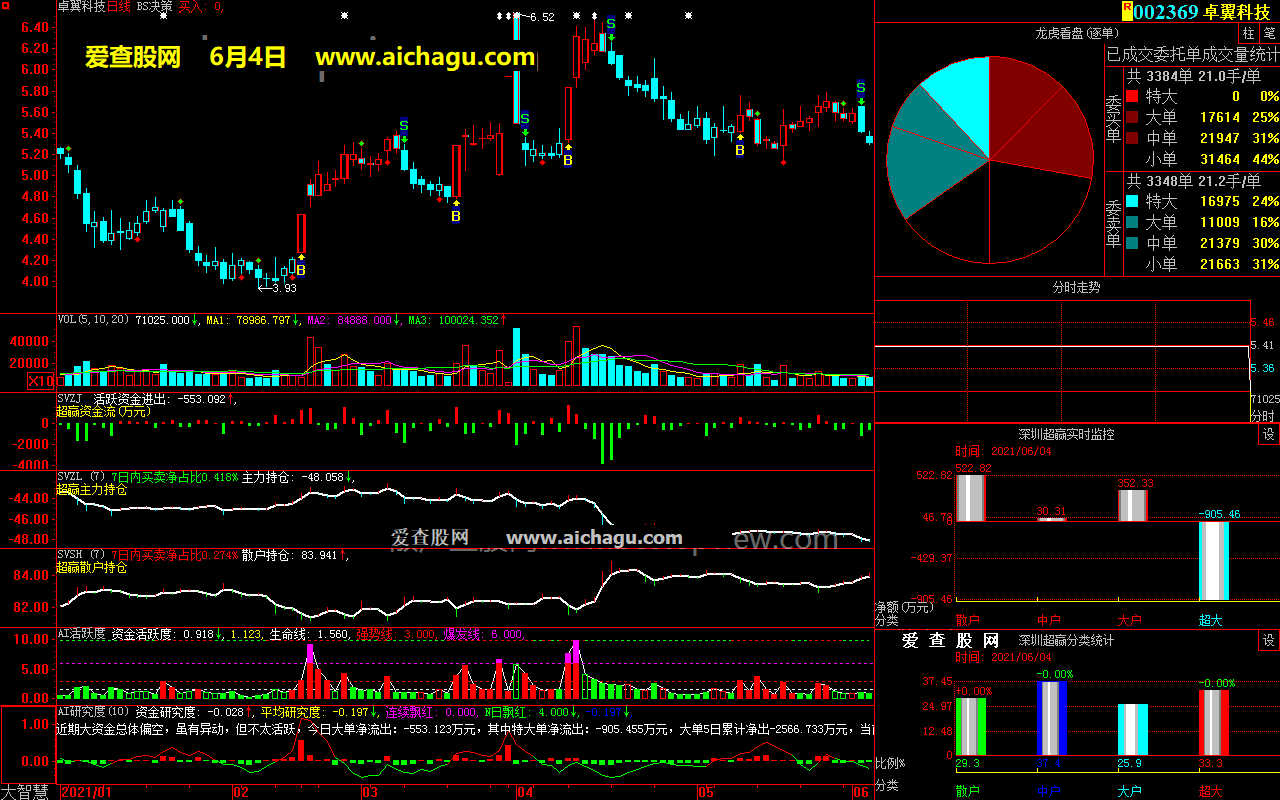Click the S sell marker at 6.52 peak
This screenshot has width=1280, height=800.
(x=610, y=24)
